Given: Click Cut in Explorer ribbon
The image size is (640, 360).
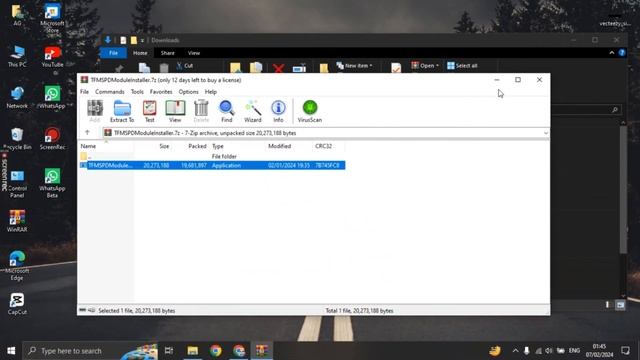Looking at the screenshot, I should pos(185,65).
